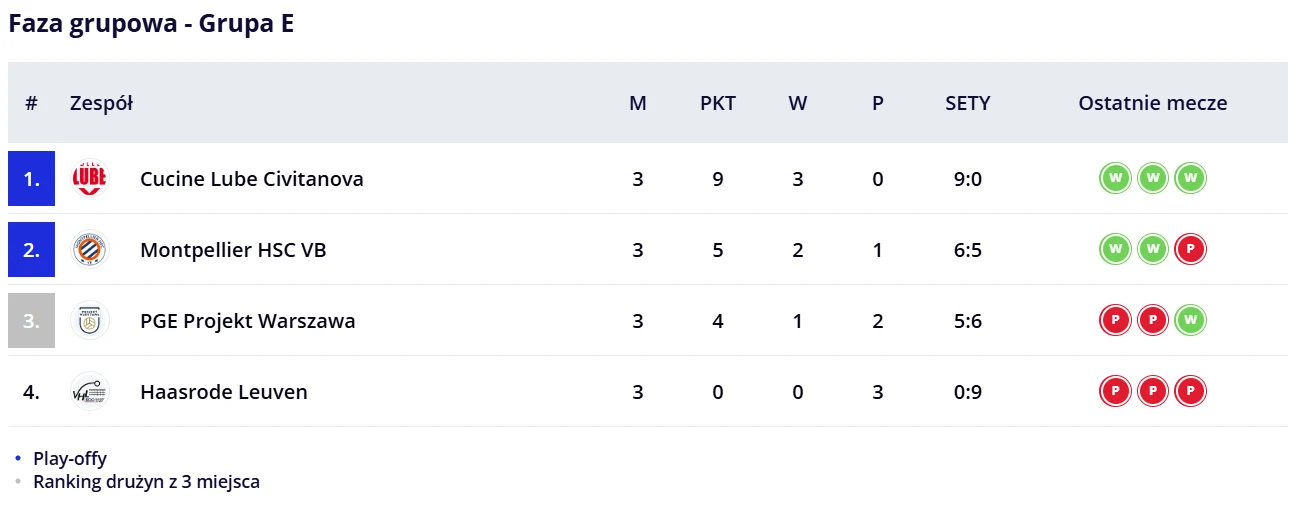Click Warszawa's first red P result icon
This screenshot has width=1292, height=512.
click(1115, 321)
